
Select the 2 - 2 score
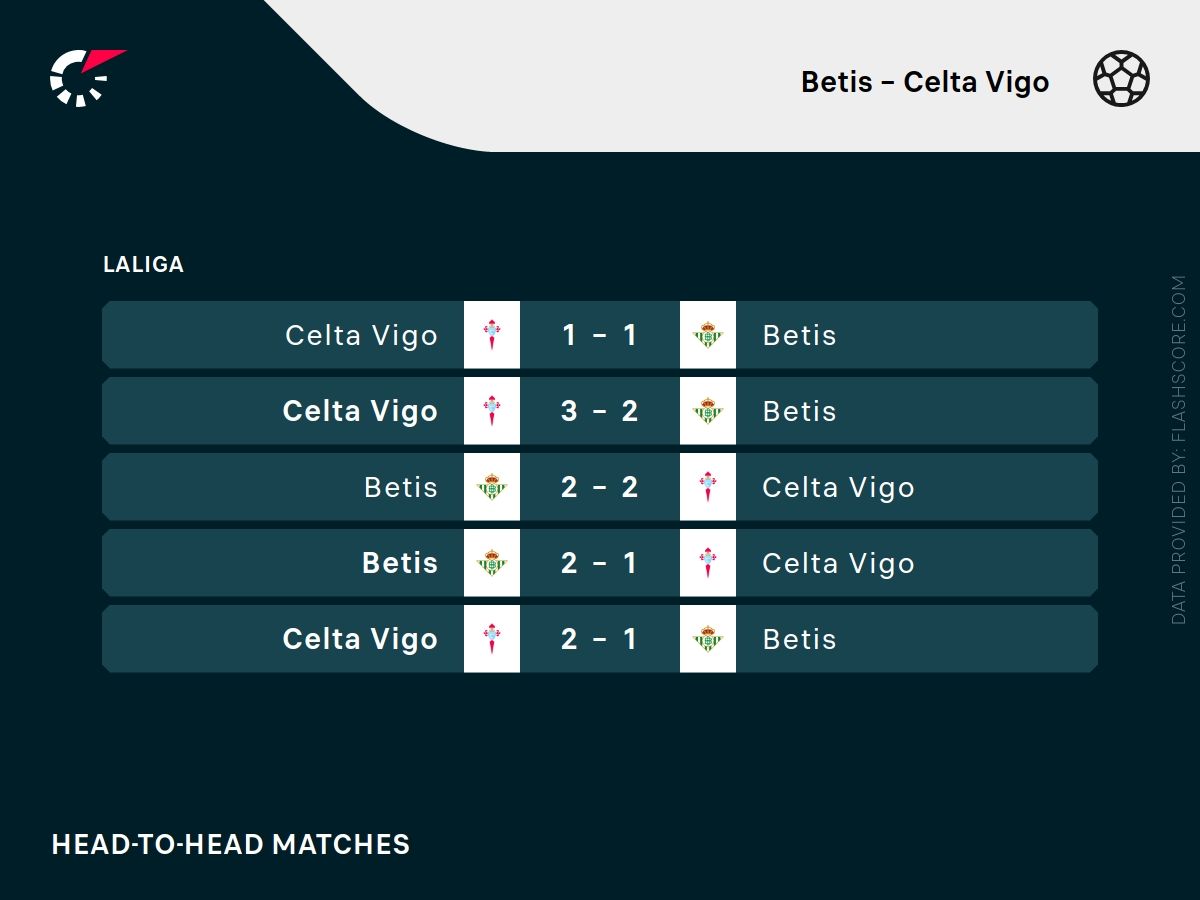600,487
